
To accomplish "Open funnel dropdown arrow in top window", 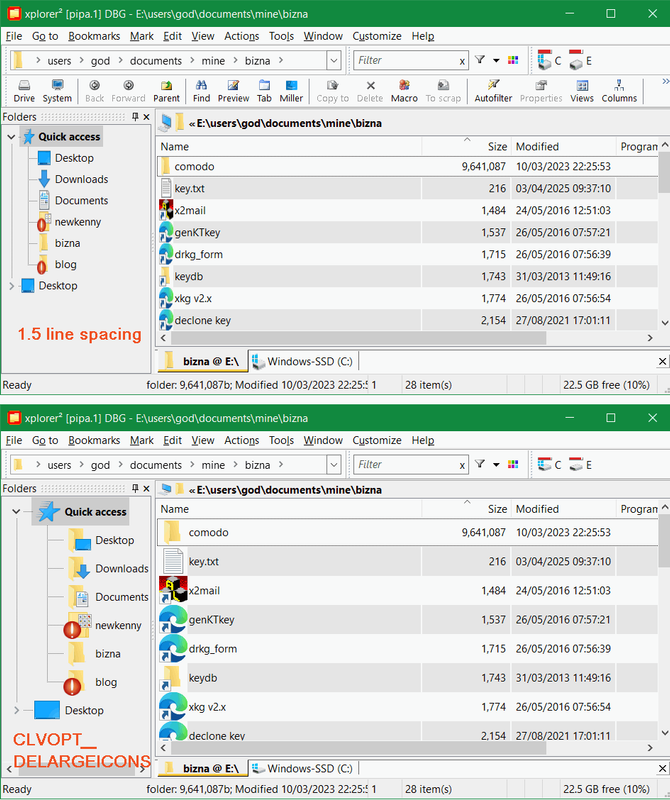I will pyautogui.click(x=496, y=61).
